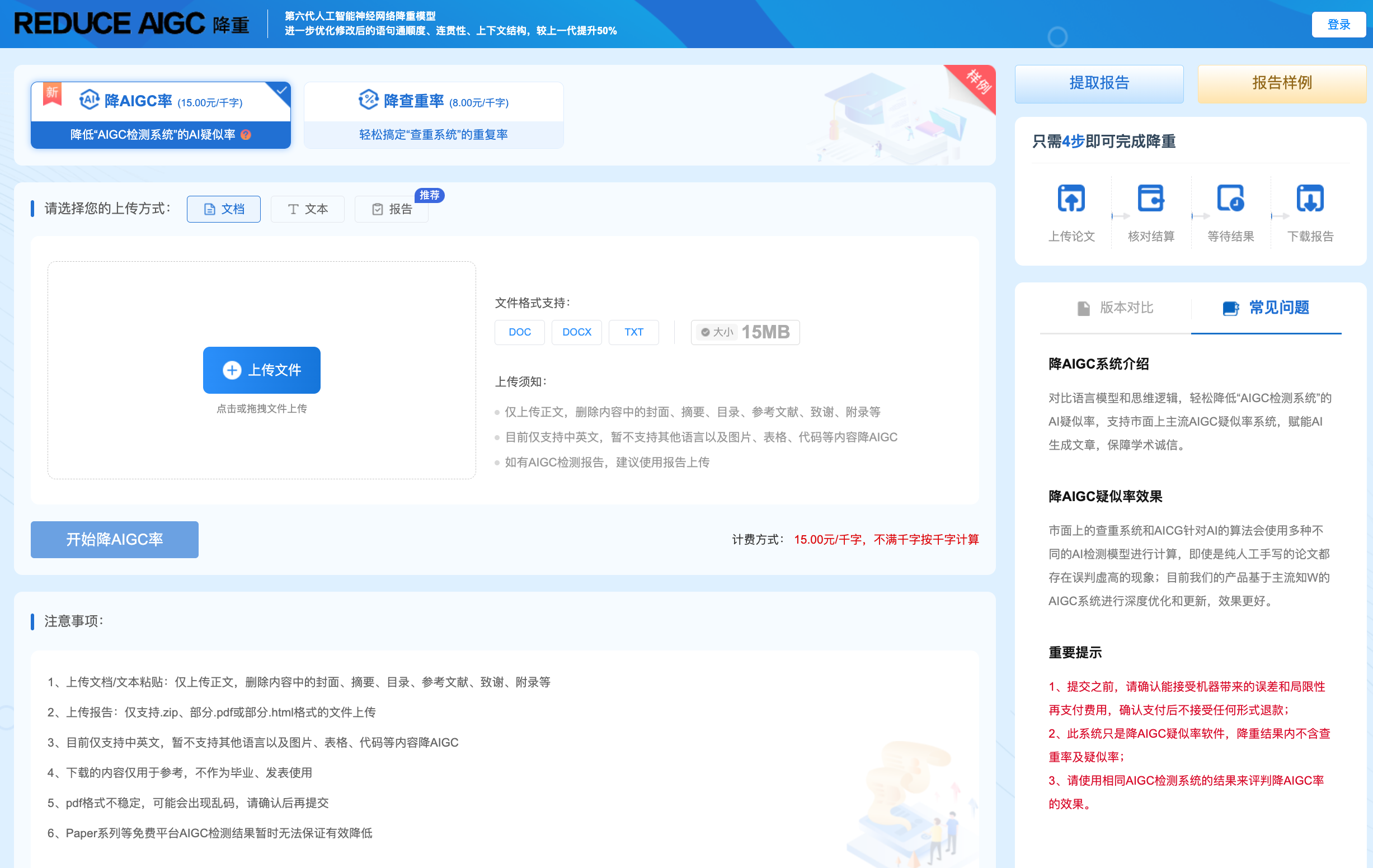Image resolution: width=1373 pixels, height=868 pixels.
Task: Click the plus icon inside 上传文件 button
Action: pos(232,370)
